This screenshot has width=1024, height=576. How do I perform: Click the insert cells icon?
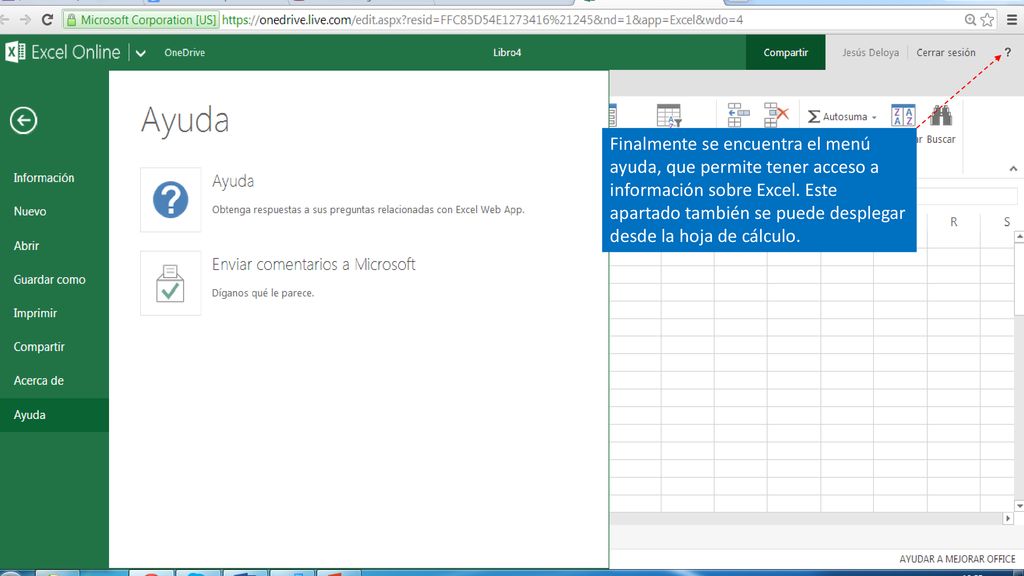(738, 115)
